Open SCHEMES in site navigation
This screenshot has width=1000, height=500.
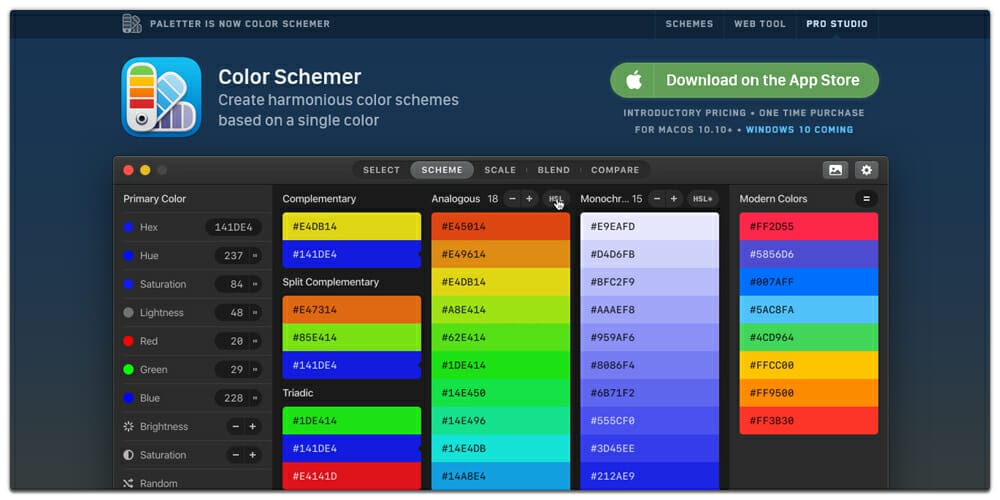tap(689, 24)
